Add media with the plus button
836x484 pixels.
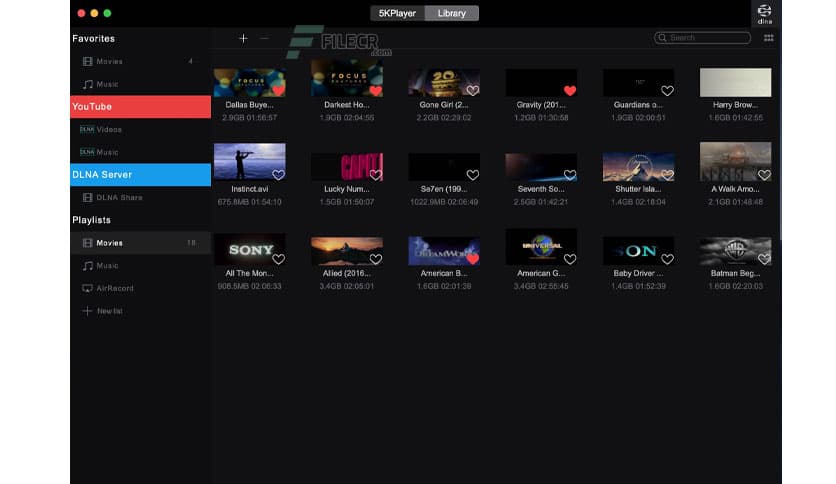coord(243,38)
